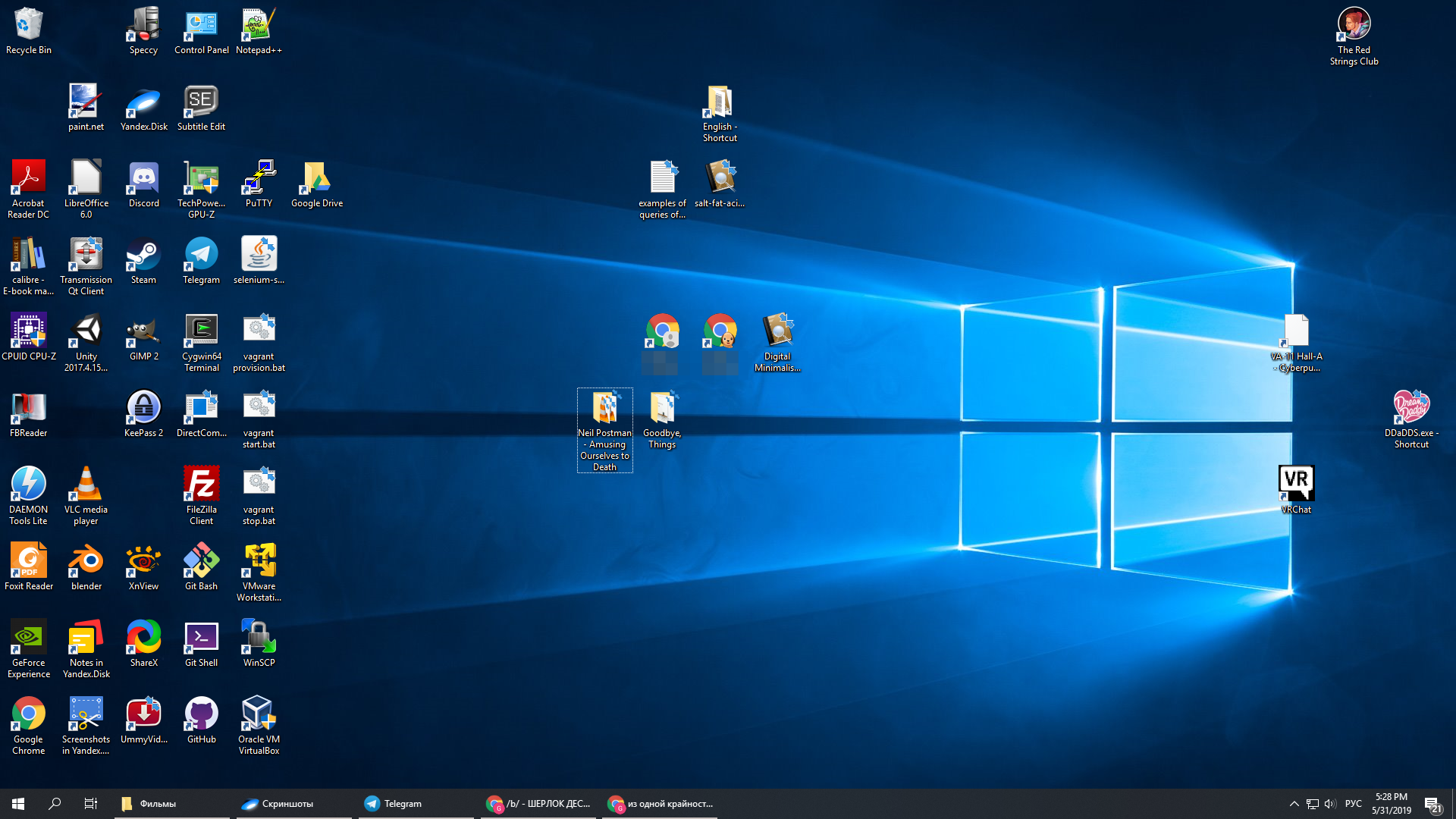This screenshot has height=819, width=1456.
Task: Select the Recycle Bin desktop icon
Action: click(29, 30)
